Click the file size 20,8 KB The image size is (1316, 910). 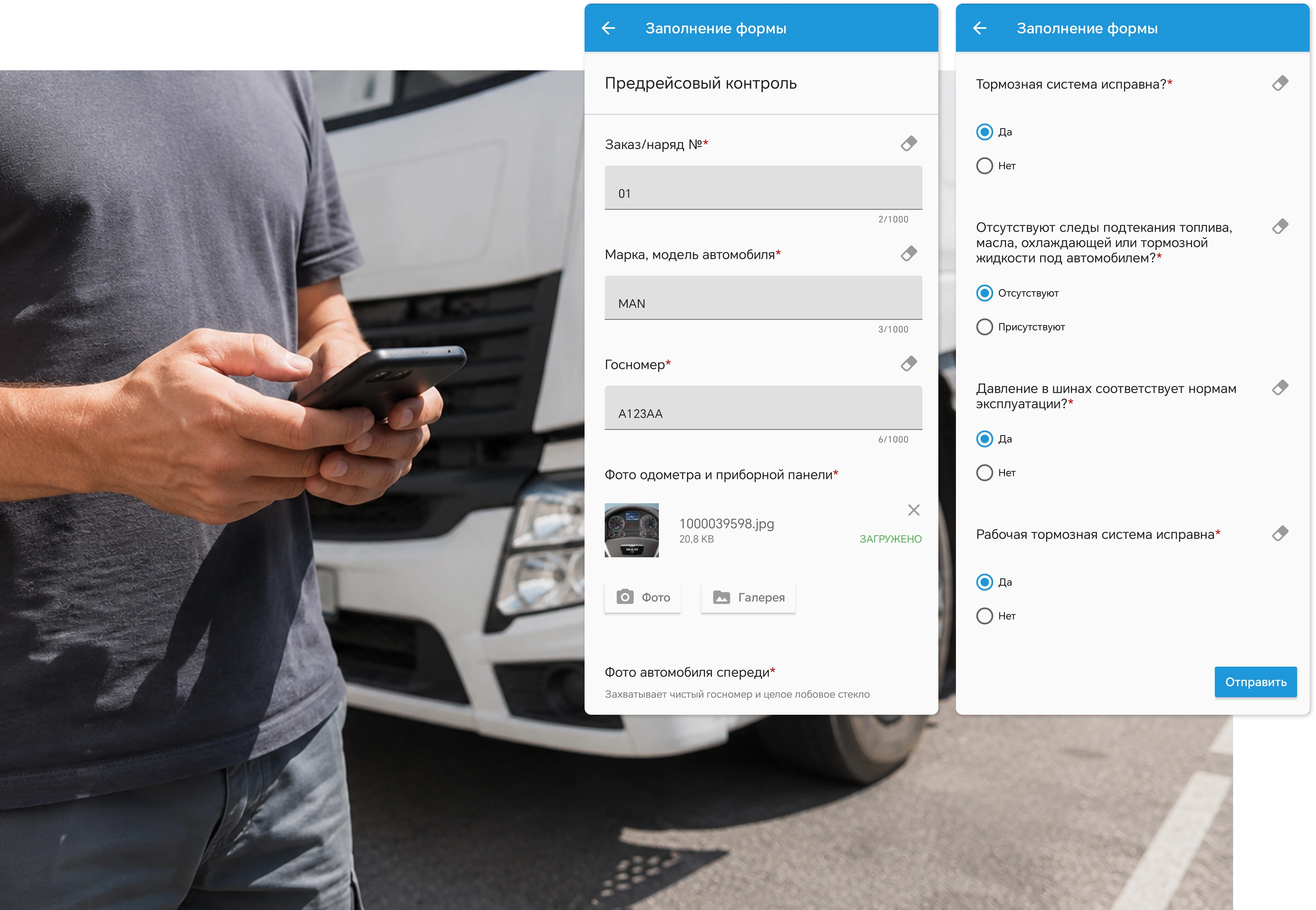tap(696, 539)
